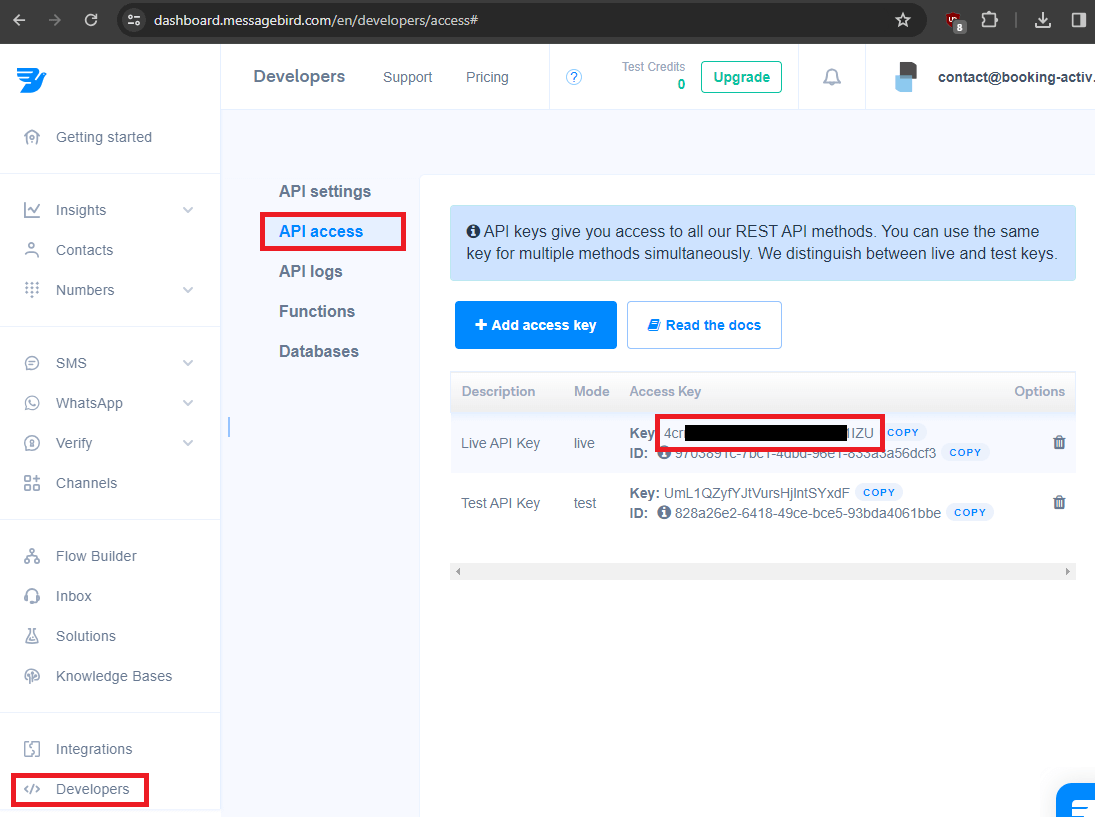Click Getting started in the sidebar
This screenshot has width=1095, height=817.
[x=103, y=137]
